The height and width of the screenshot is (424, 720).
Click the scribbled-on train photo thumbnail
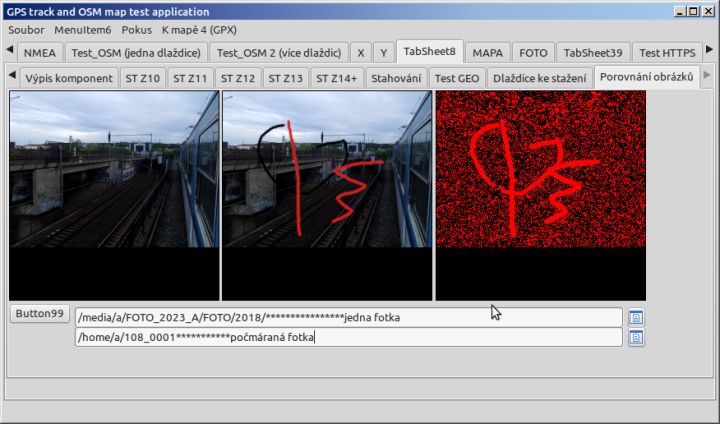[x=327, y=196]
